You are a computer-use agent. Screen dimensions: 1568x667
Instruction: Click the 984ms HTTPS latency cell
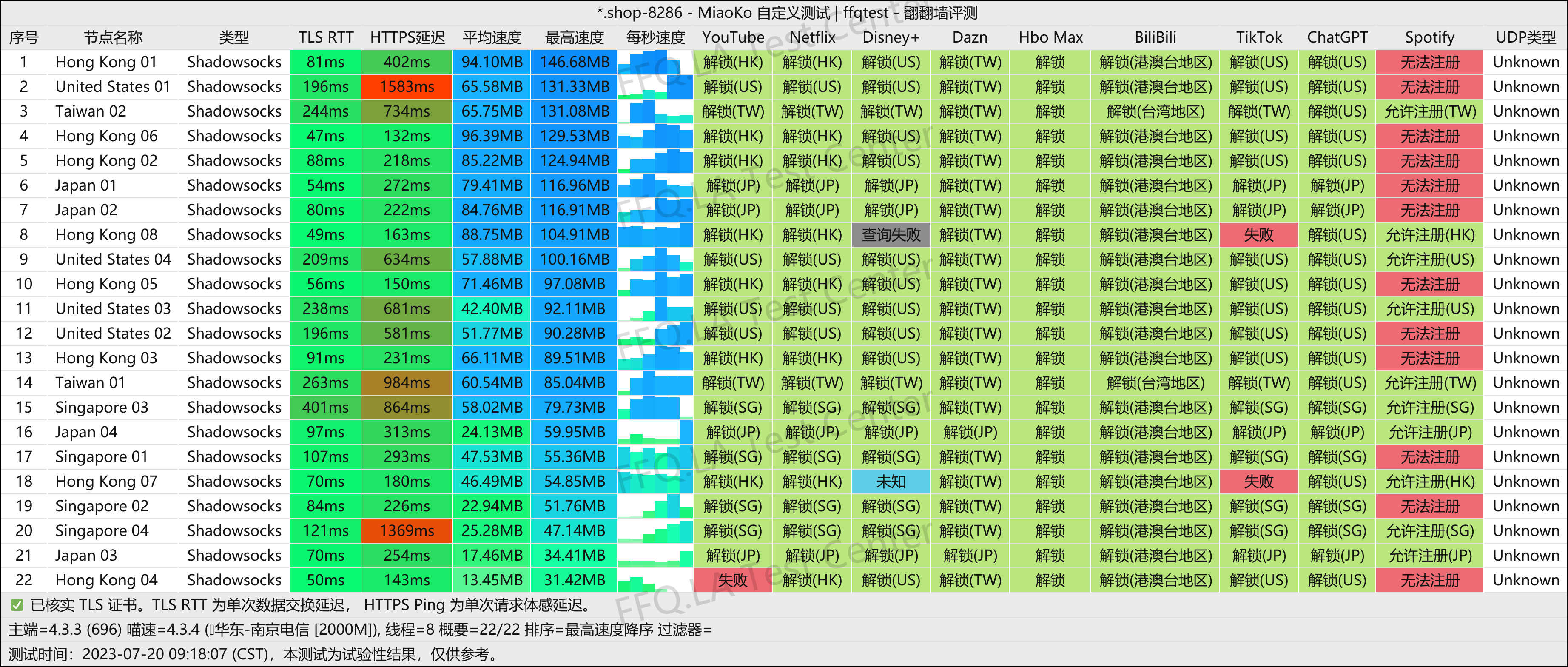tap(407, 382)
